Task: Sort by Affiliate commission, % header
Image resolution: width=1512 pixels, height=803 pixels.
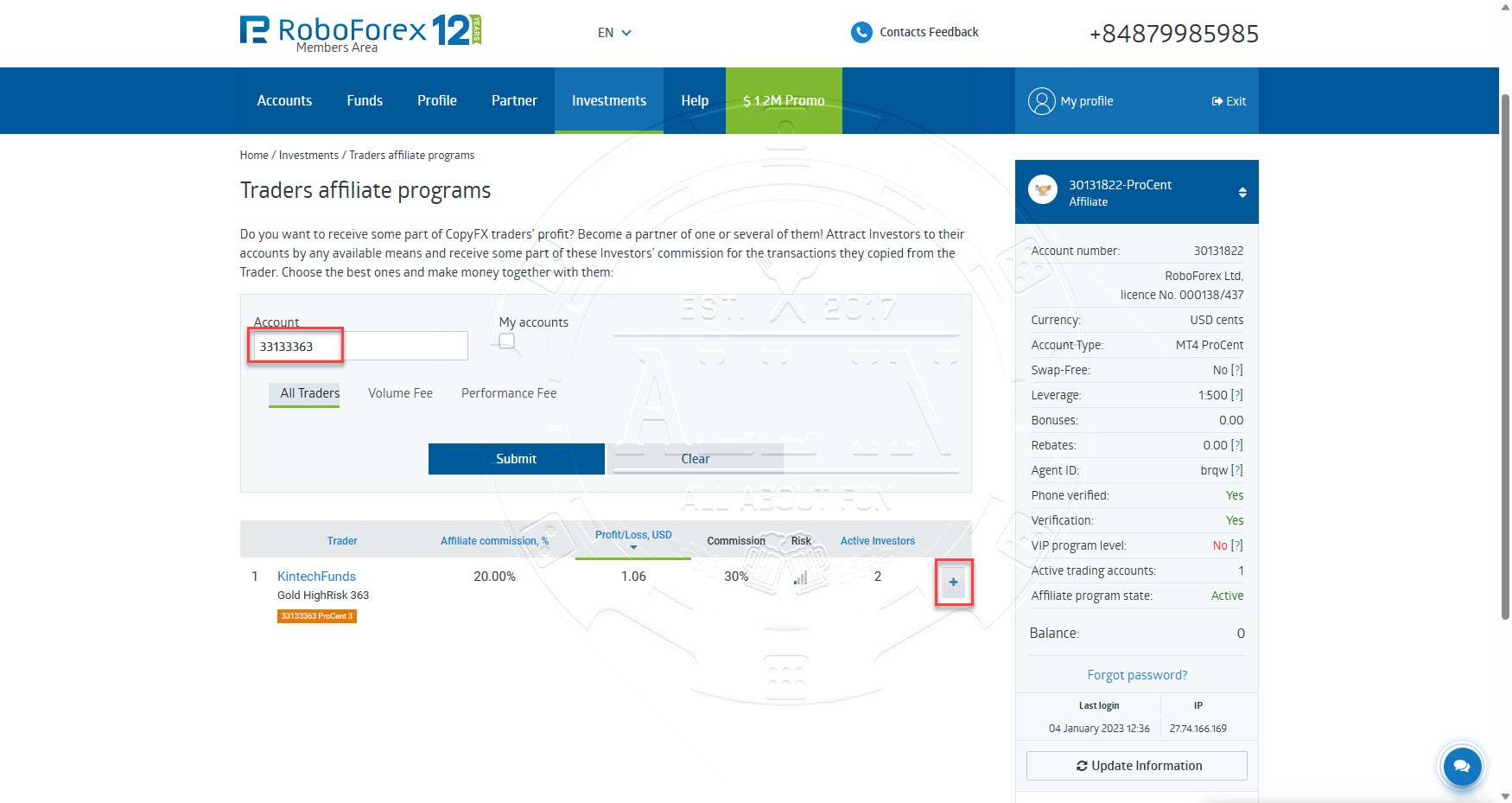Action: coord(494,541)
